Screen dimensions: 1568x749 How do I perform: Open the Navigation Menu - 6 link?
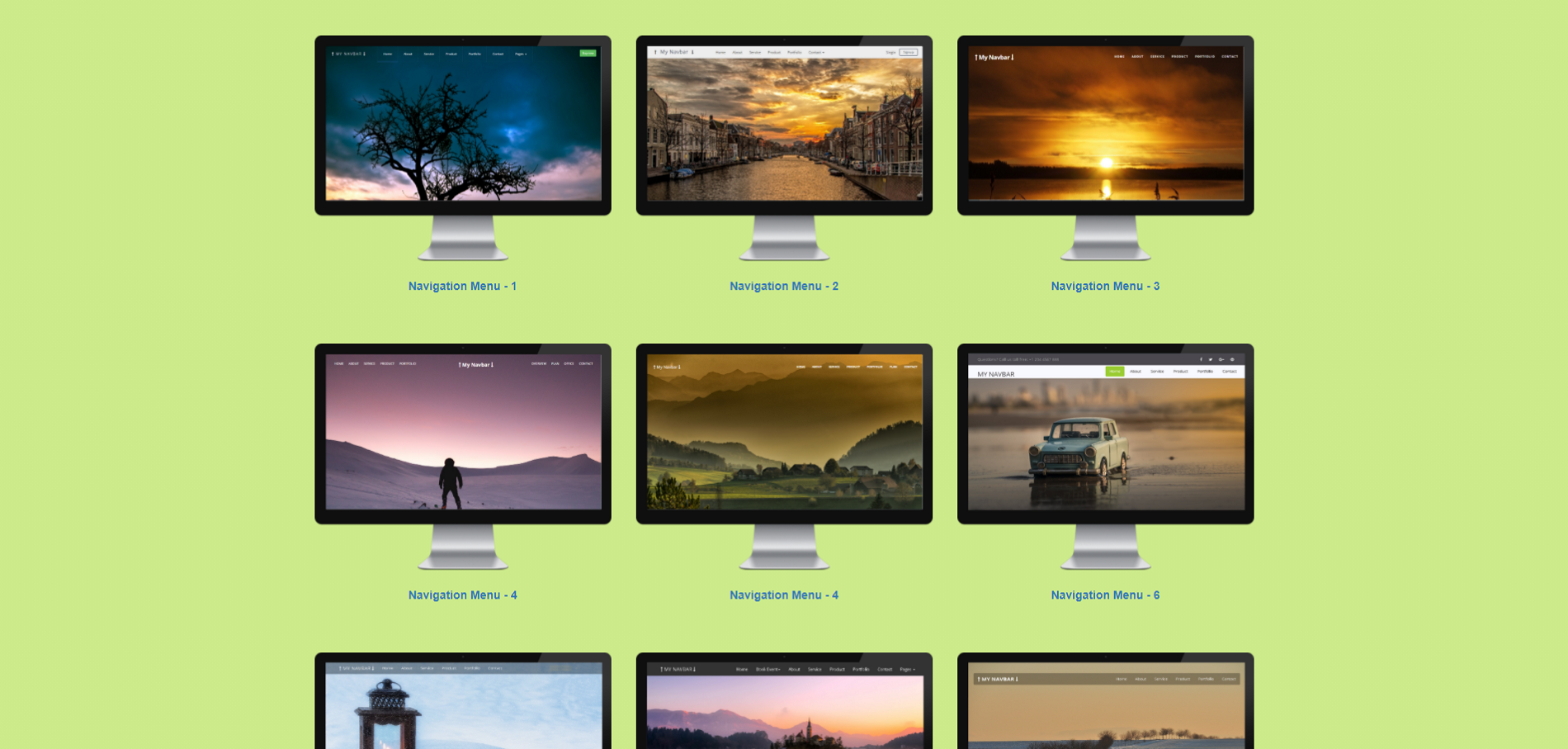click(1105, 595)
